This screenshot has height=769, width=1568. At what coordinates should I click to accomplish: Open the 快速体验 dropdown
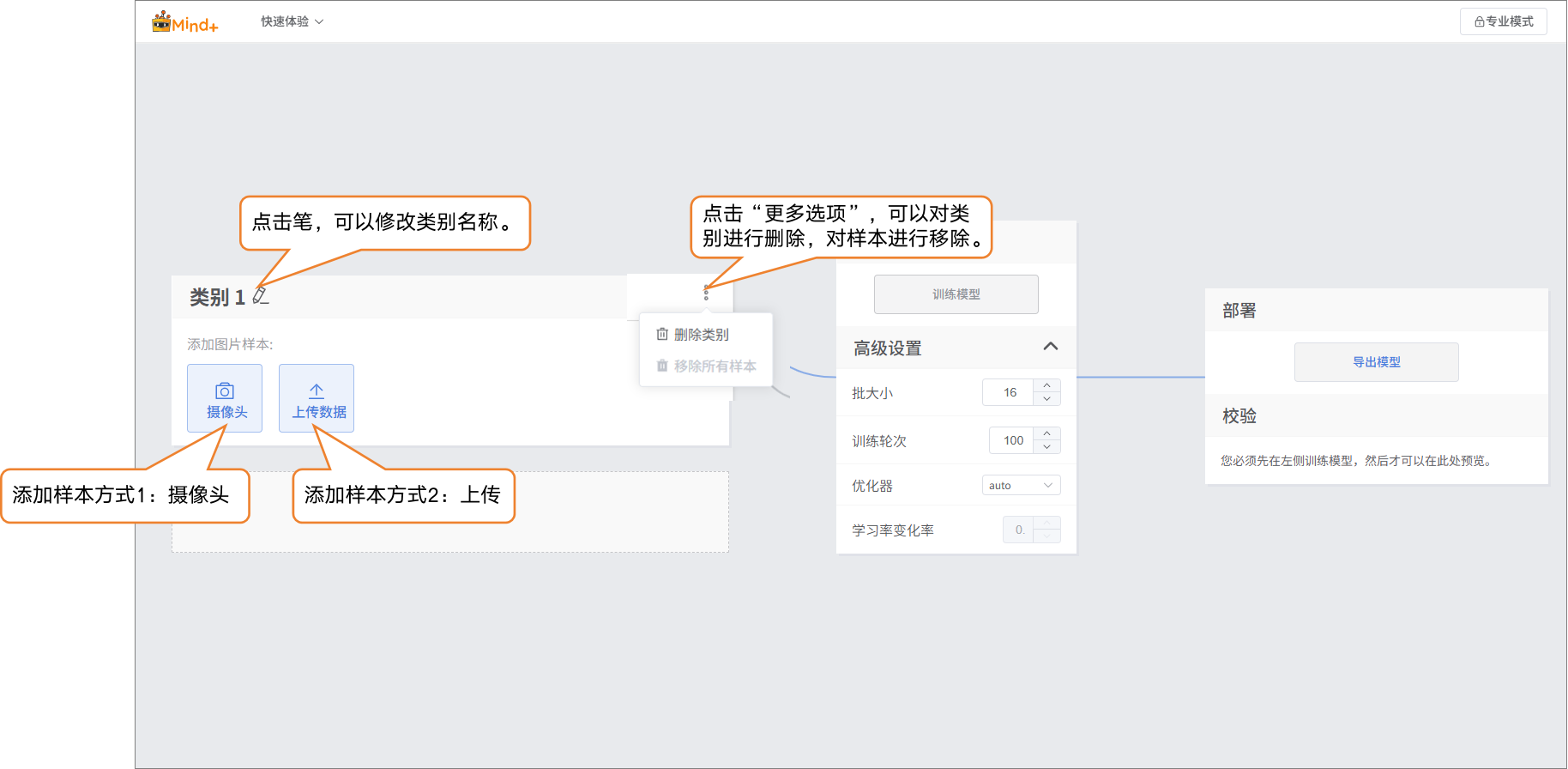(x=292, y=21)
